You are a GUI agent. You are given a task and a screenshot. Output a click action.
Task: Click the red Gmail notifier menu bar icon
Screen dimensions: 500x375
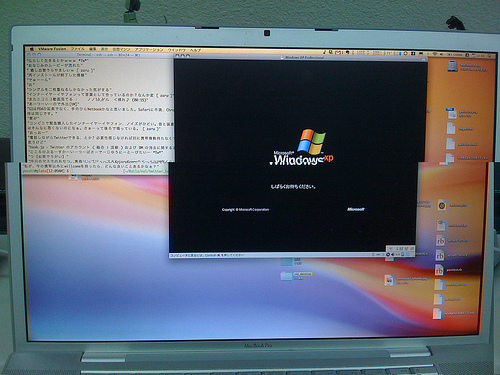point(338,53)
